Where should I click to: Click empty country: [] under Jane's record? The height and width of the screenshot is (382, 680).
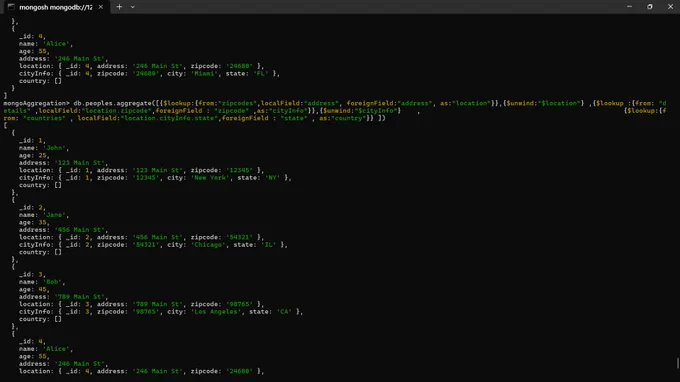(x=40, y=252)
